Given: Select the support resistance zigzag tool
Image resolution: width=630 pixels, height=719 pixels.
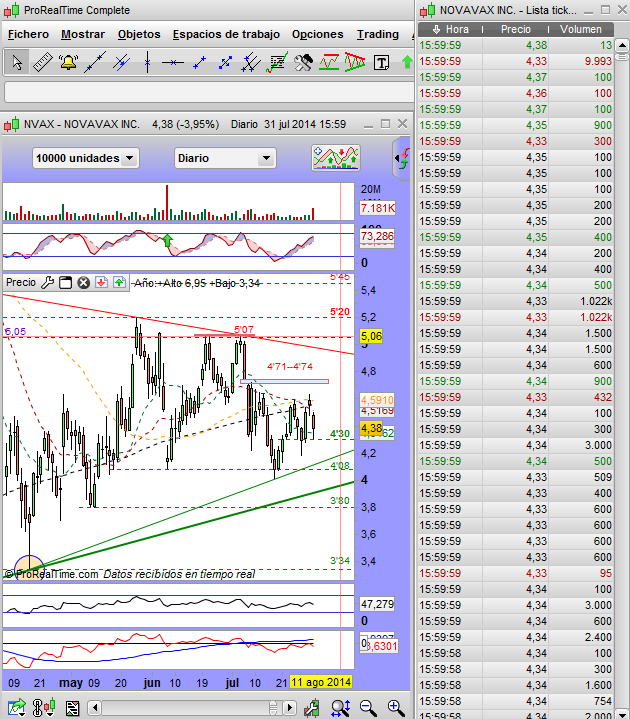Looking at the screenshot, I should click(x=329, y=62).
